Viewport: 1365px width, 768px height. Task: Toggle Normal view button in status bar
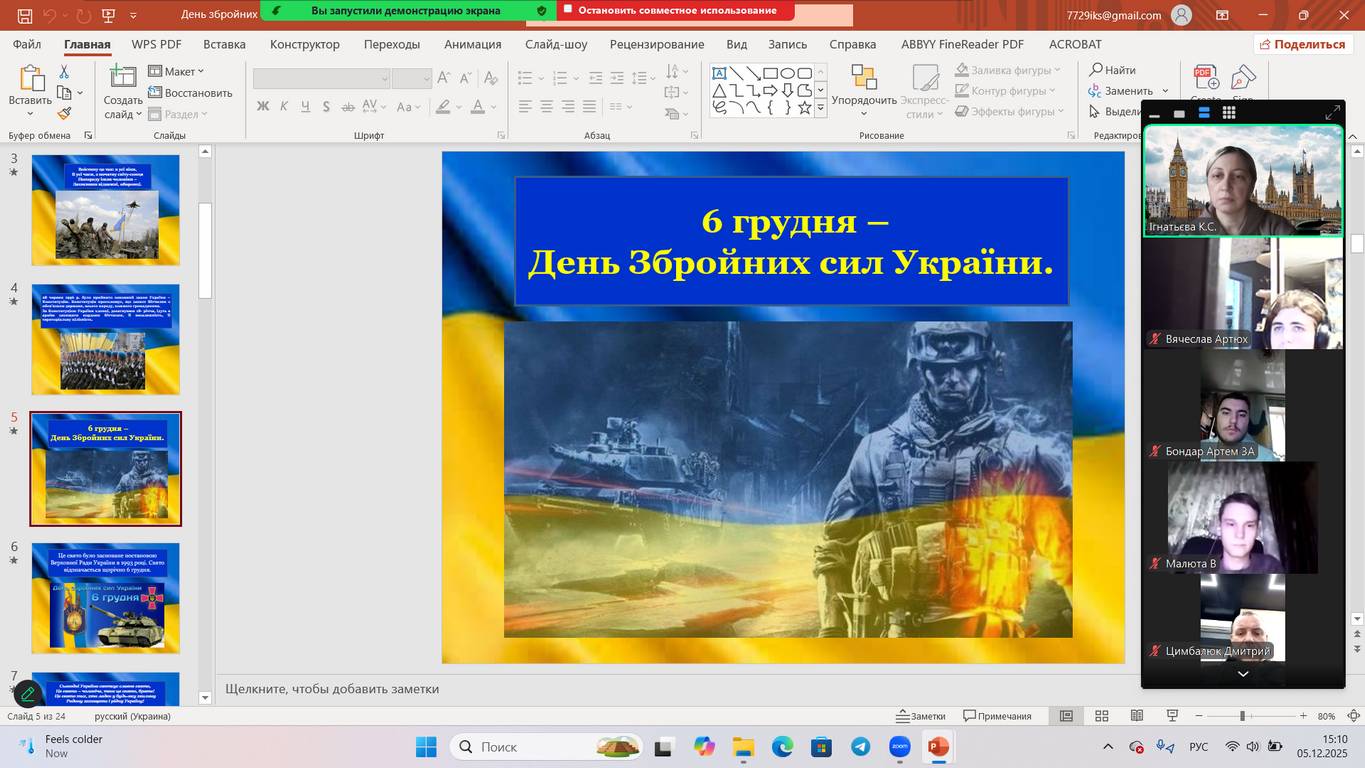coord(1066,716)
